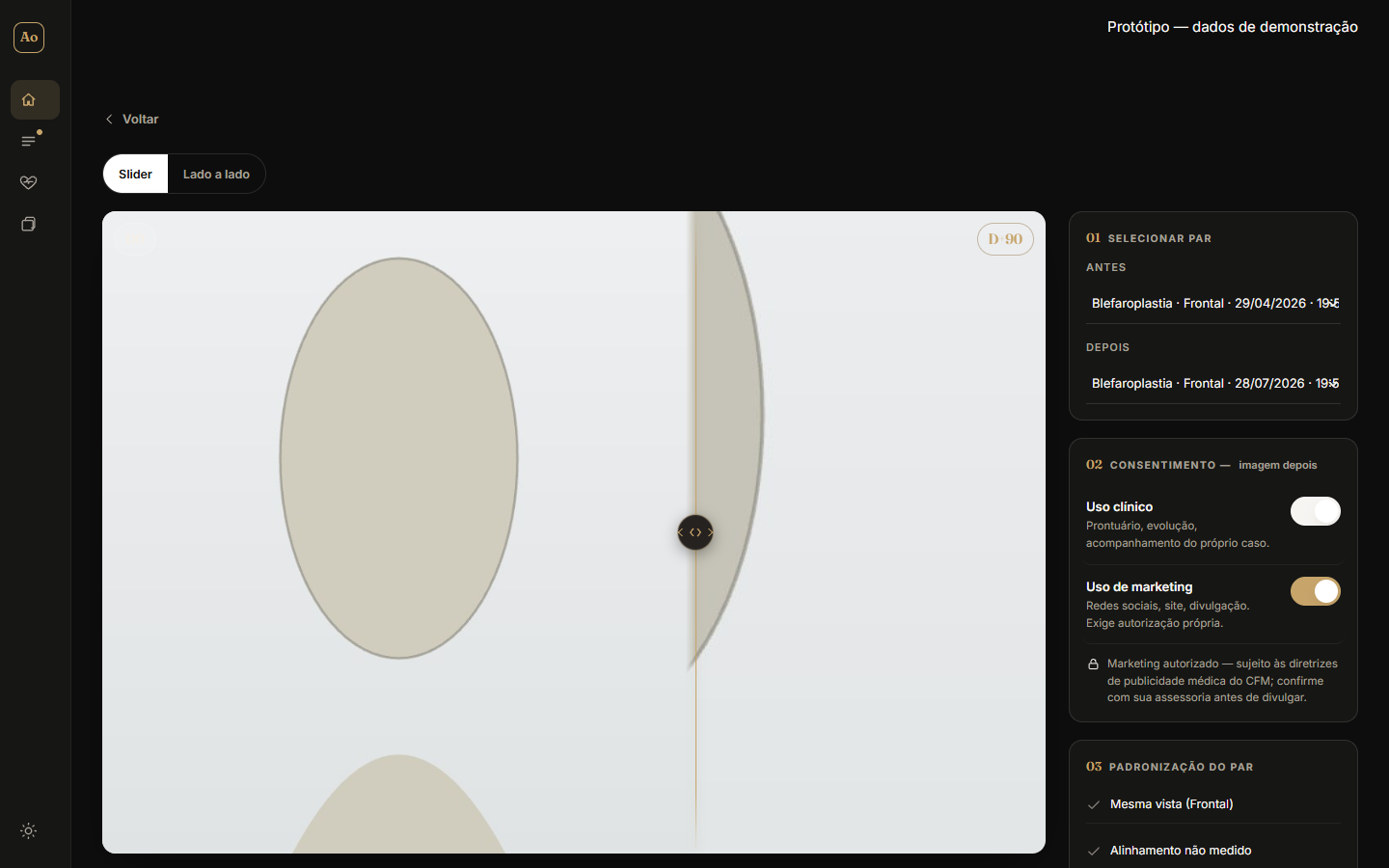Toggle the Uso clínico switch
The height and width of the screenshot is (868, 1389).
tap(1316, 511)
